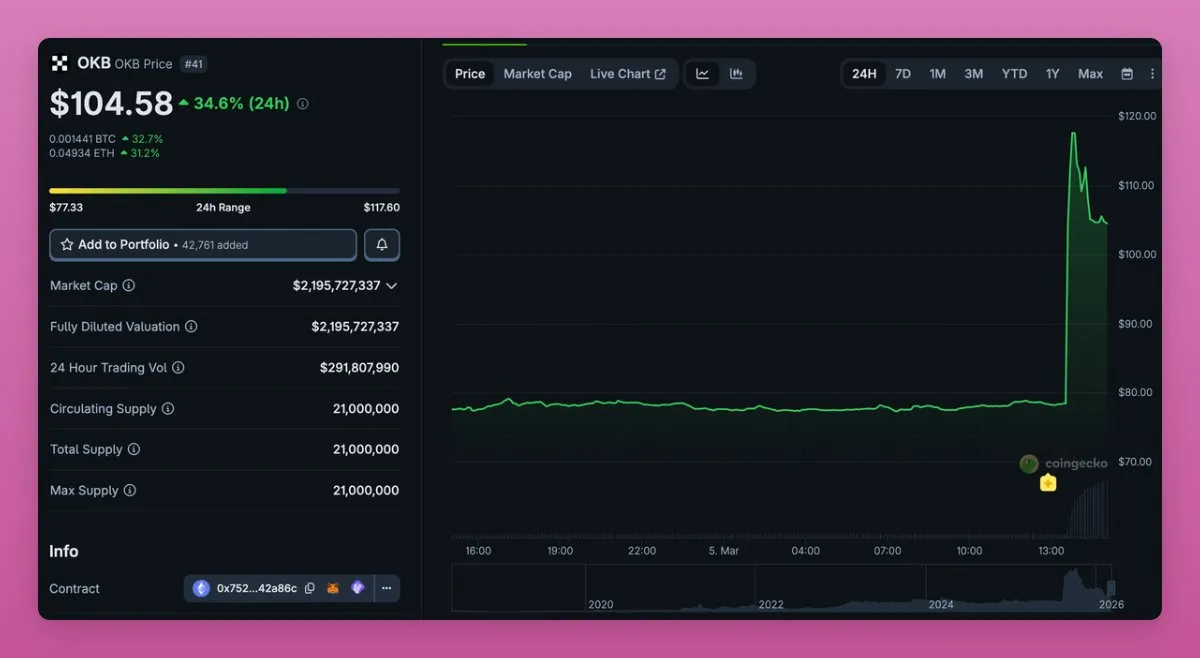Switch to candlestick chart view
Viewport: 1200px width, 658px height.
pos(736,74)
